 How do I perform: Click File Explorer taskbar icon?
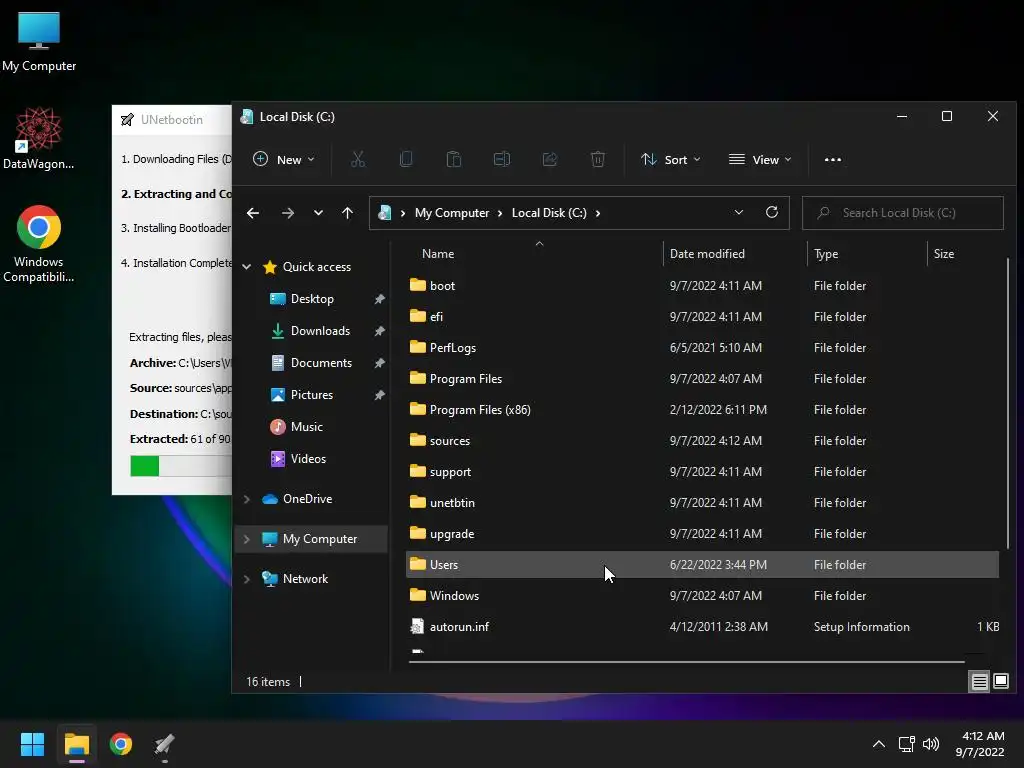point(76,744)
